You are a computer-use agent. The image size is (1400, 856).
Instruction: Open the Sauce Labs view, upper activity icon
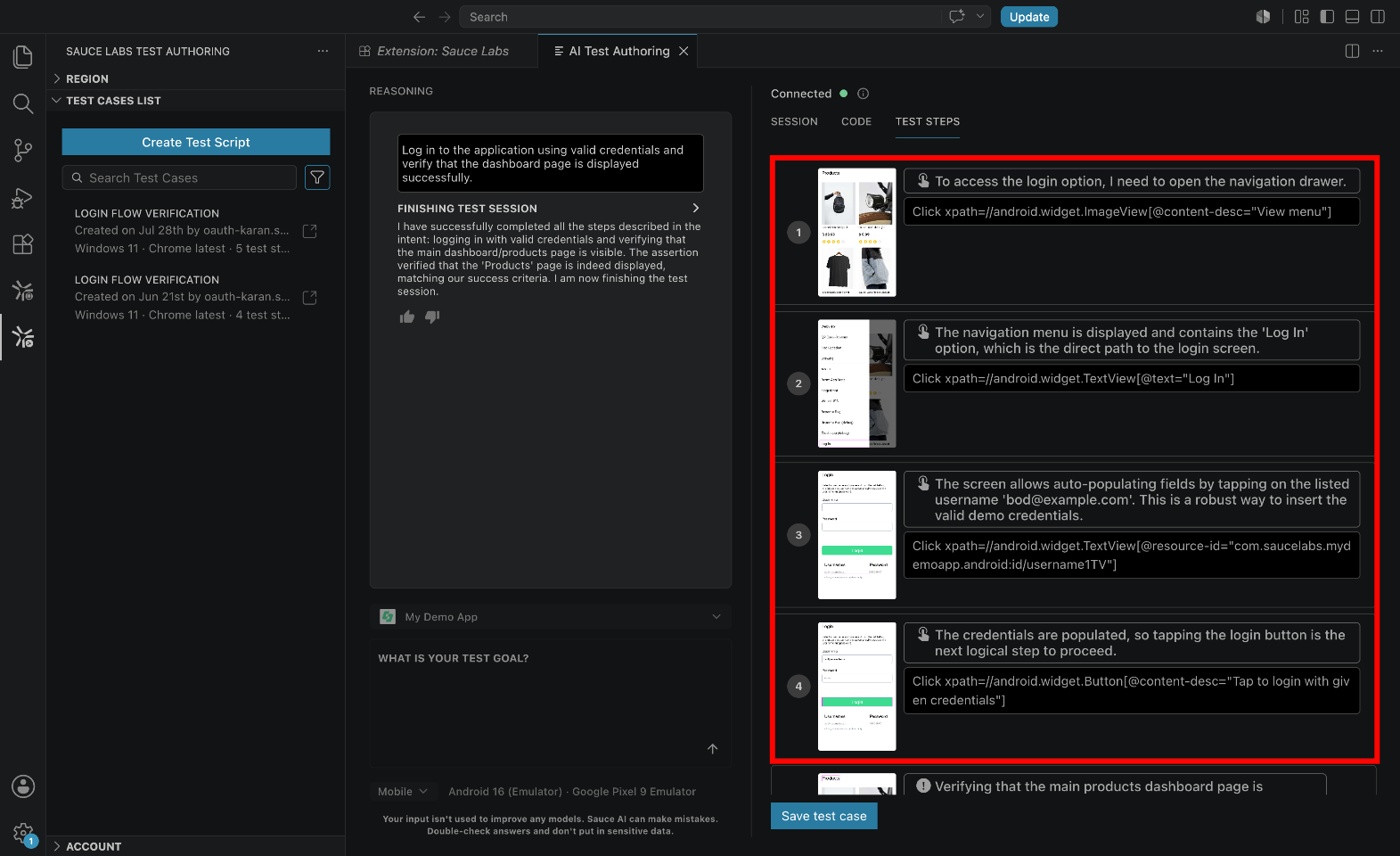click(23, 291)
